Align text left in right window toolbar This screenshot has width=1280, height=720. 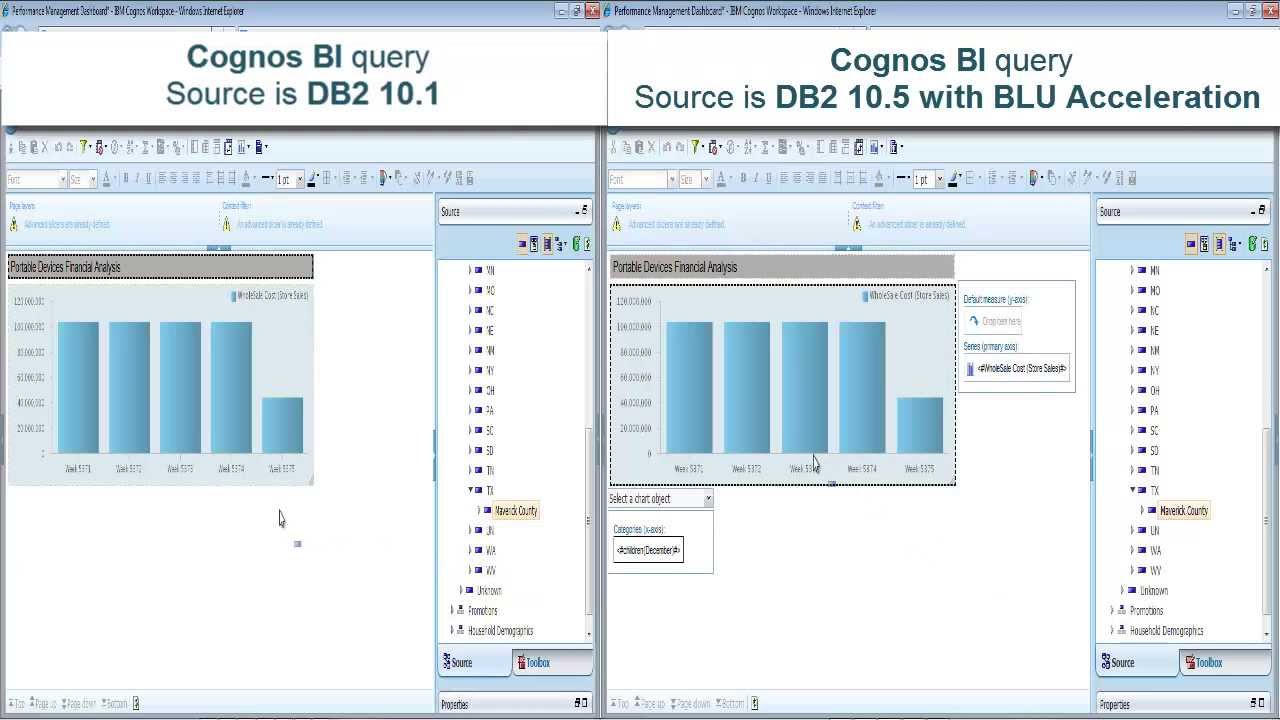point(783,178)
